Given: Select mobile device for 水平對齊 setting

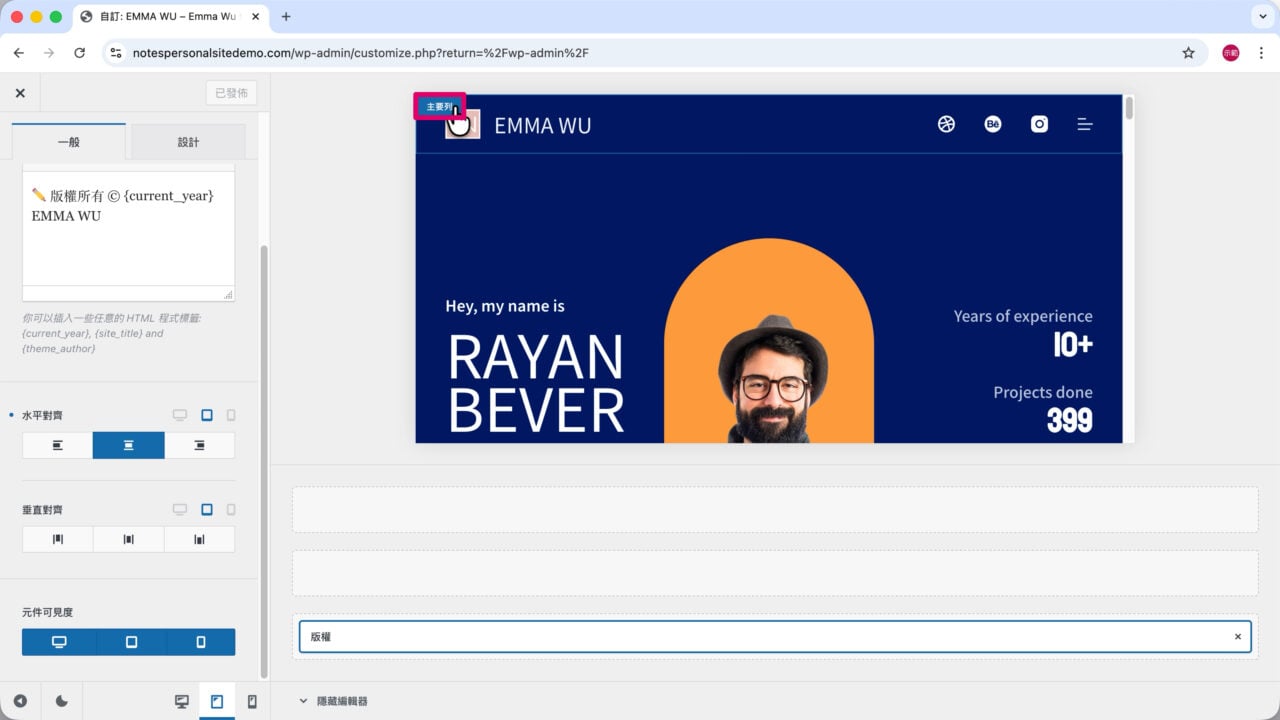Looking at the screenshot, I should pos(231,415).
